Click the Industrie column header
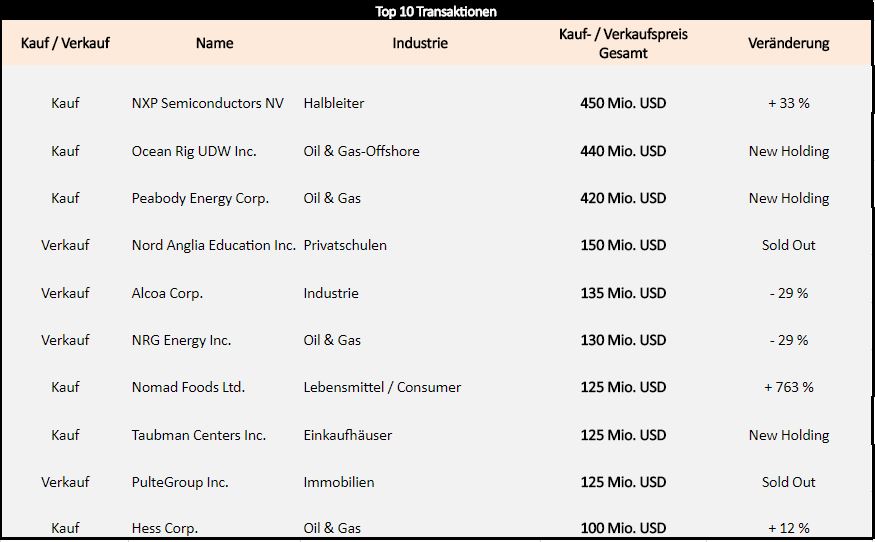Screen dimensions: 875x542 tap(420, 43)
